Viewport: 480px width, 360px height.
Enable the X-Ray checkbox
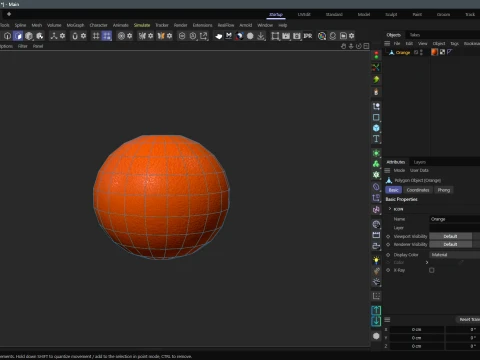[x=432, y=270]
